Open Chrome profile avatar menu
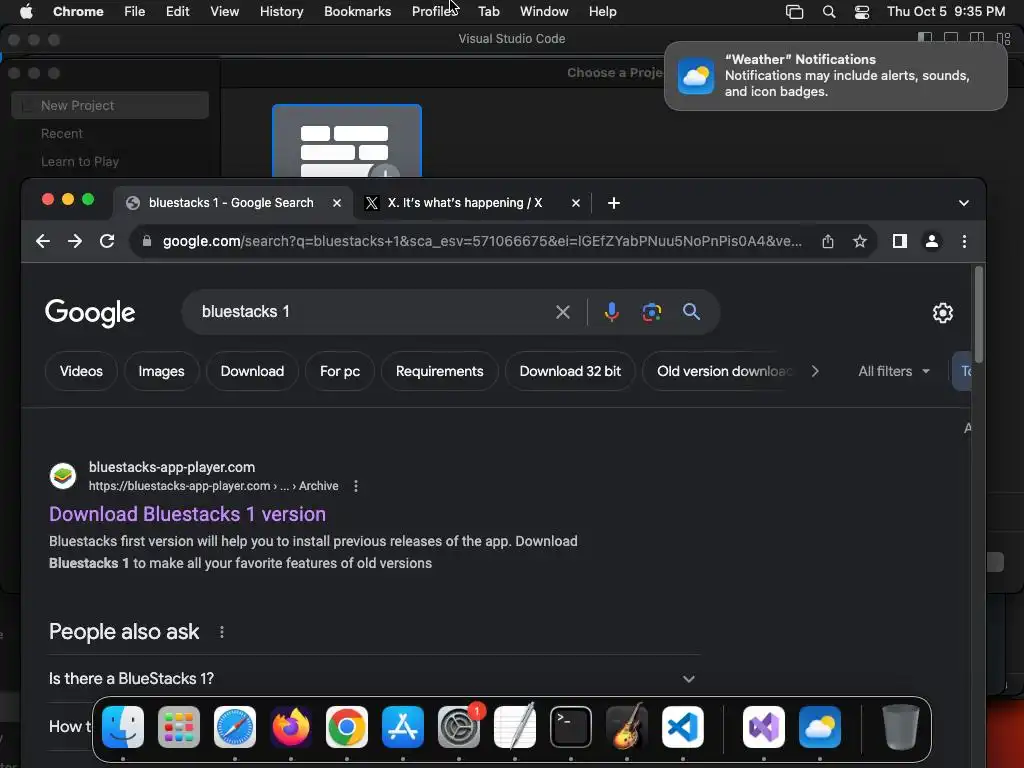 [x=932, y=241]
